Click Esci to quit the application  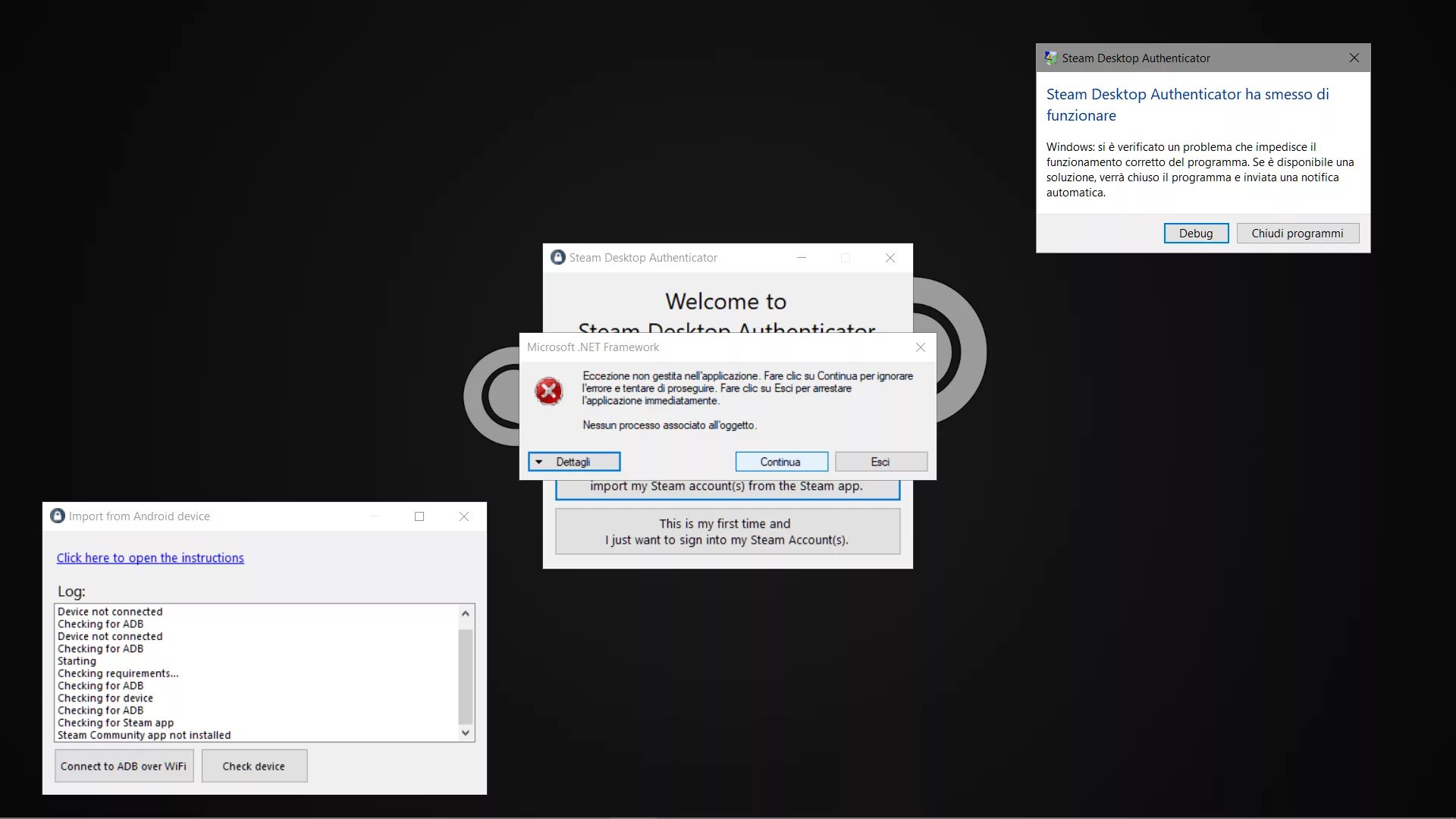click(880, 462)
